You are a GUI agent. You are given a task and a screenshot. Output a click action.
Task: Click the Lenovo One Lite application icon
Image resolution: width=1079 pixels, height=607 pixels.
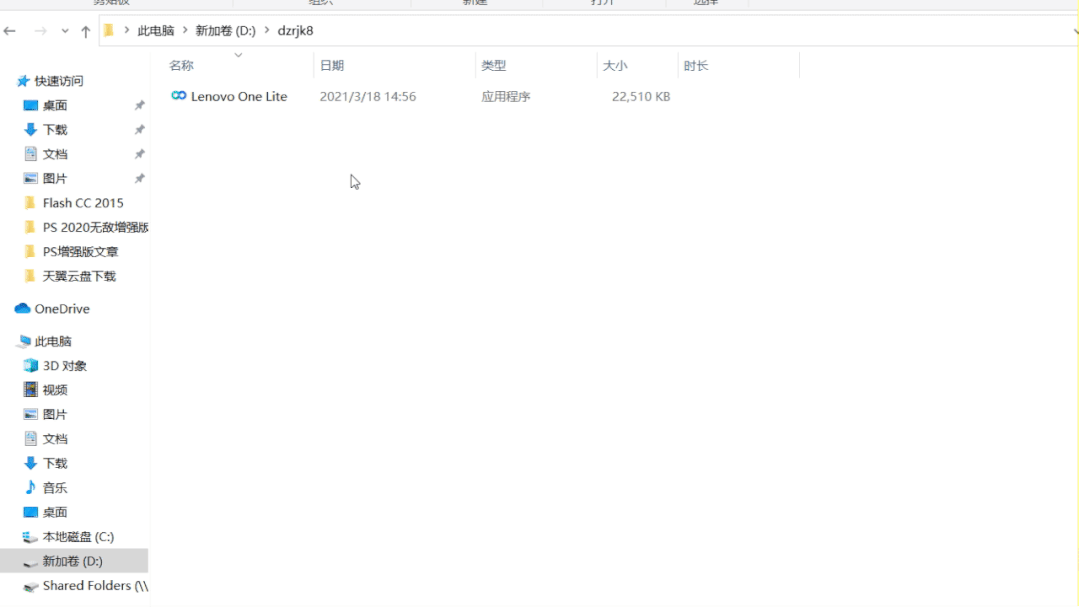pyautogui.click(x=178, y=96)
